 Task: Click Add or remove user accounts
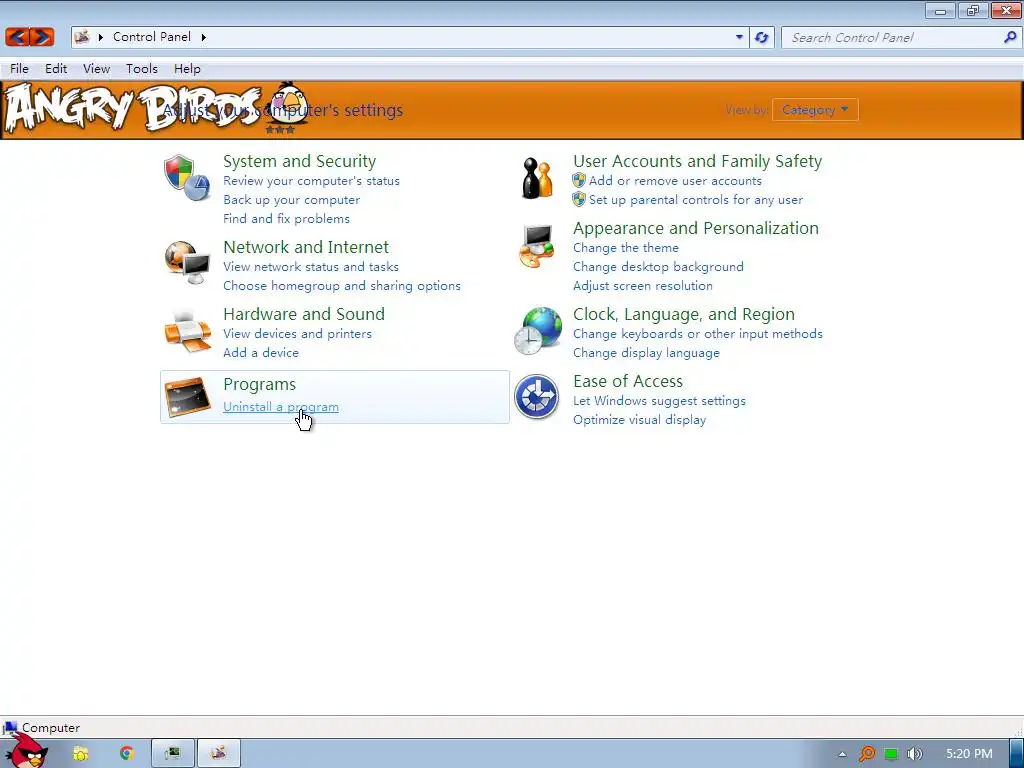click(x=675, y=181)
